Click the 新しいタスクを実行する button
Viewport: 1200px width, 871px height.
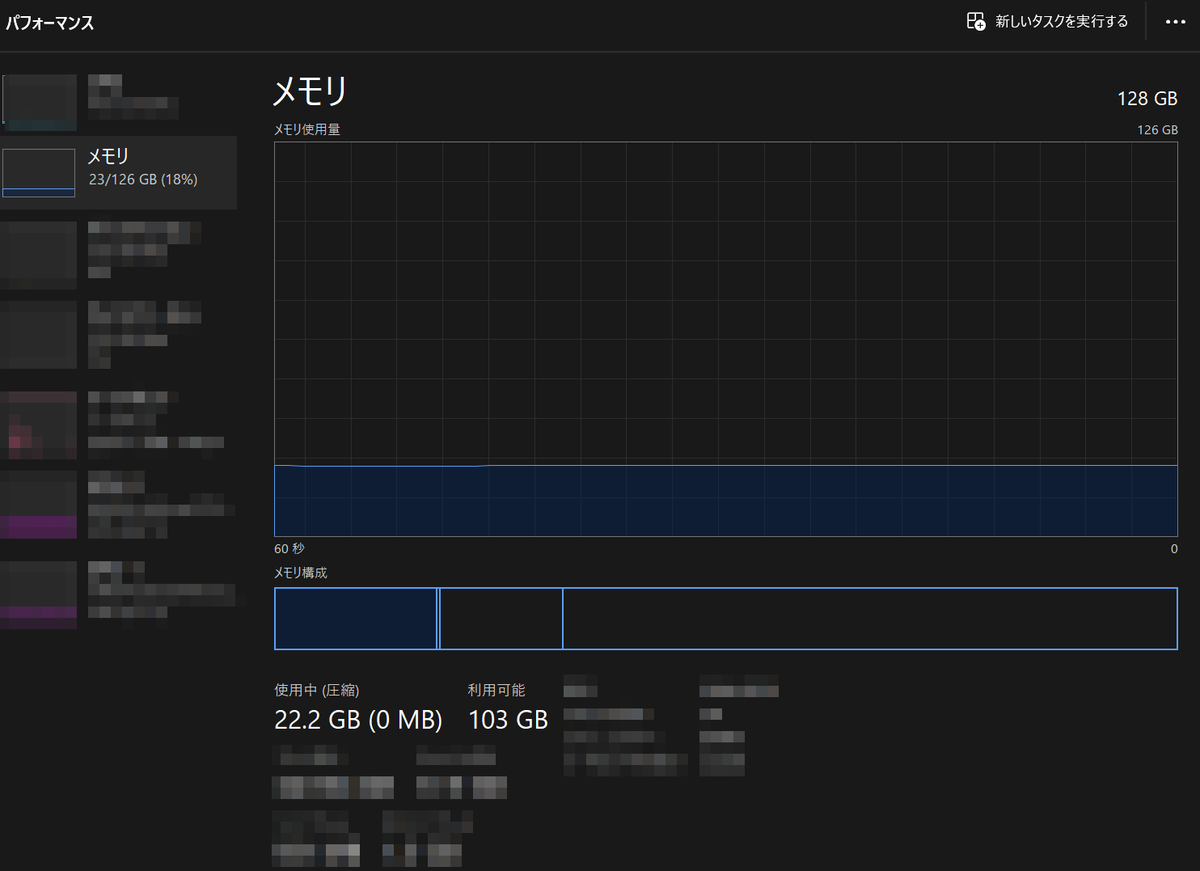pyautogui.click(x=1047, y=21)
